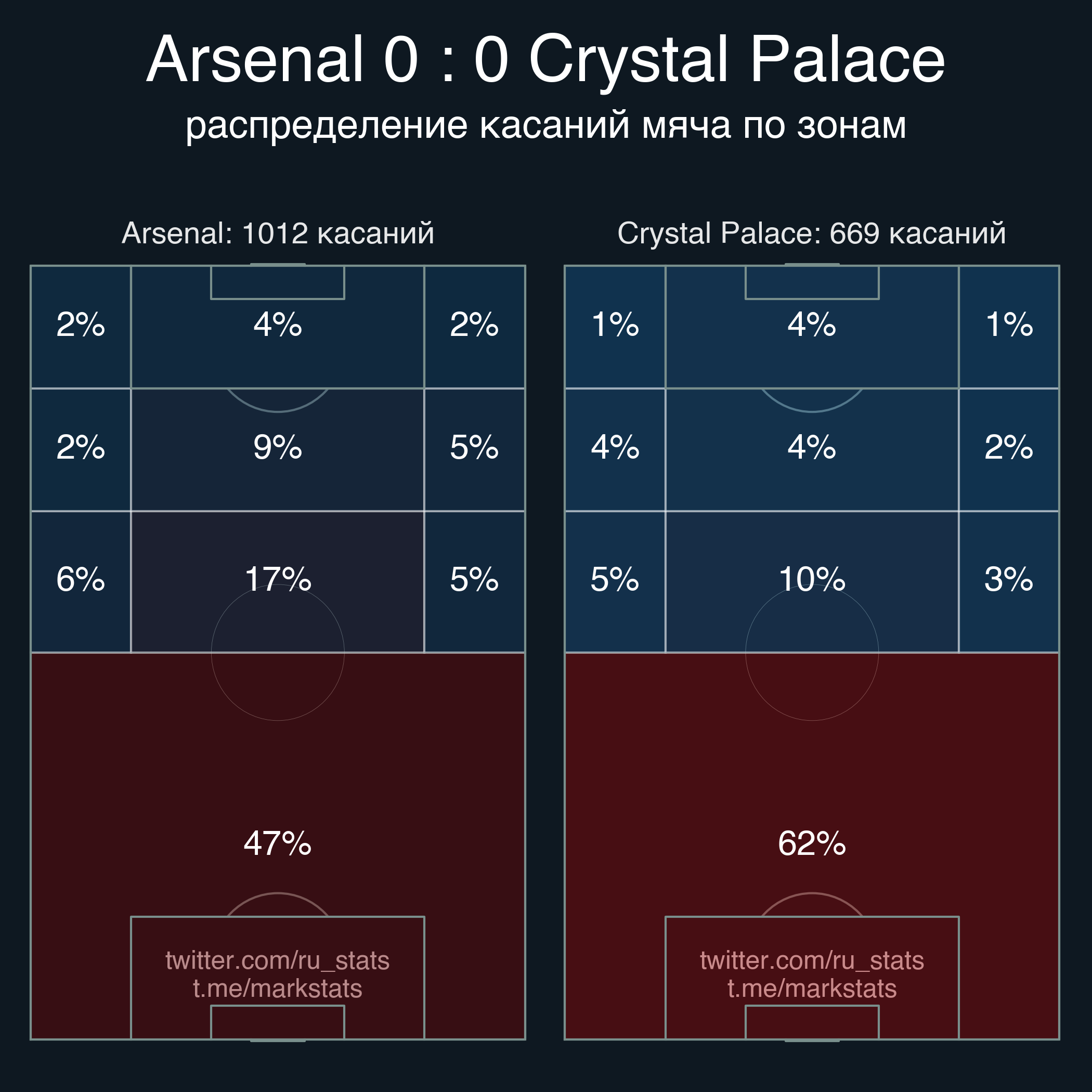Screen dimensions: 1092x1092
Task: Open t.me/markstats link on Arsenal pitch
Action: (x=277, y=989)
